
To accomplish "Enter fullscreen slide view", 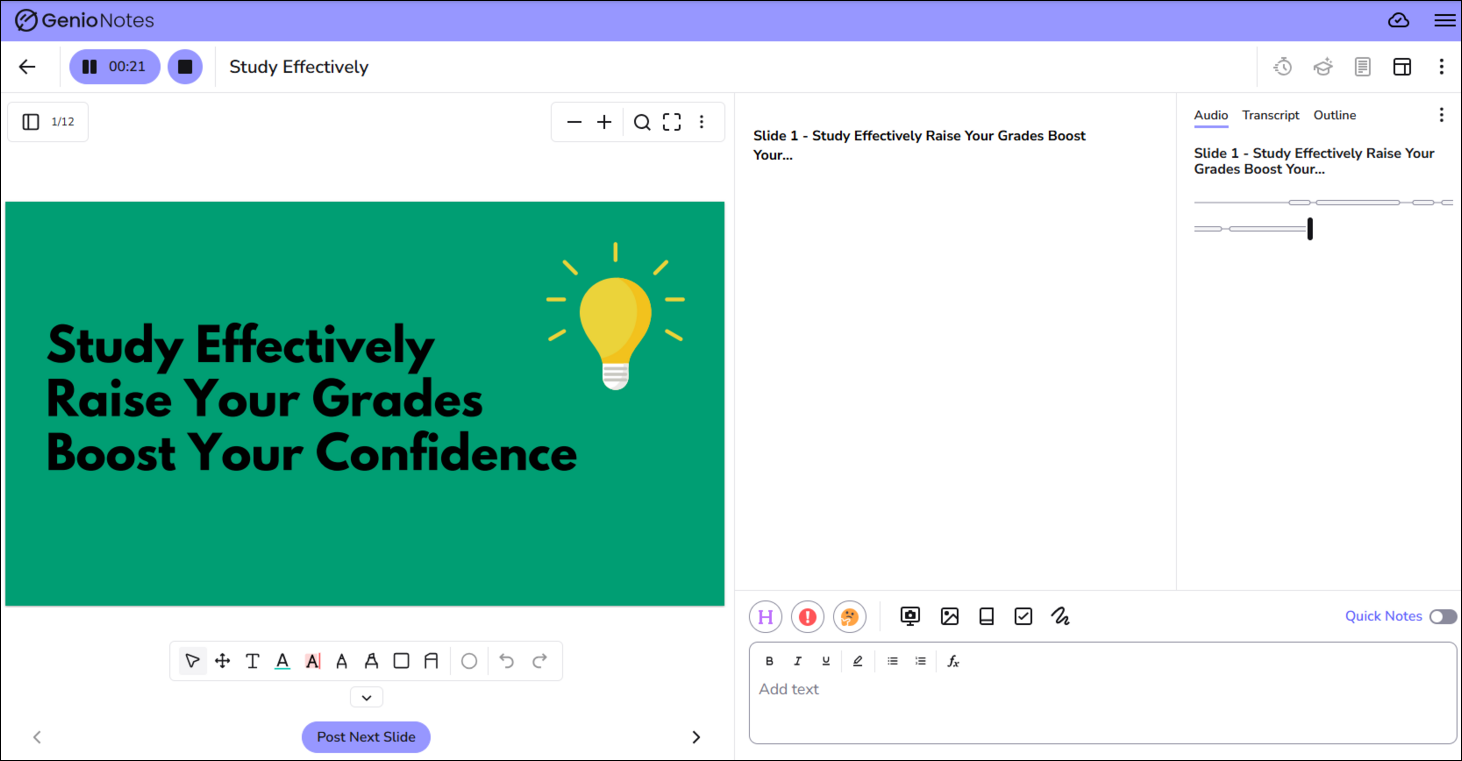I will [x=672, y=122].
